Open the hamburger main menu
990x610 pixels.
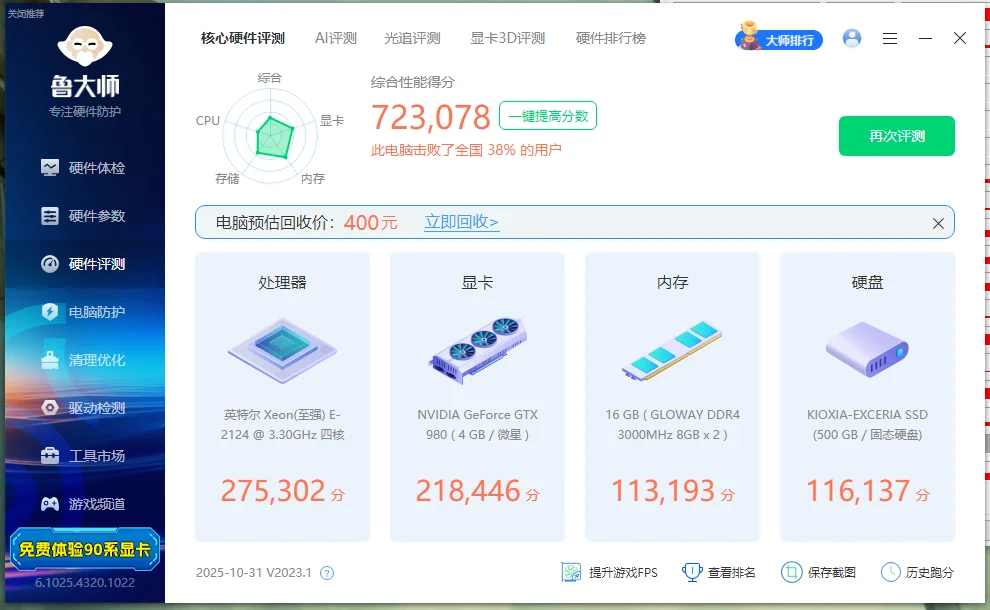tap(890, 38)
